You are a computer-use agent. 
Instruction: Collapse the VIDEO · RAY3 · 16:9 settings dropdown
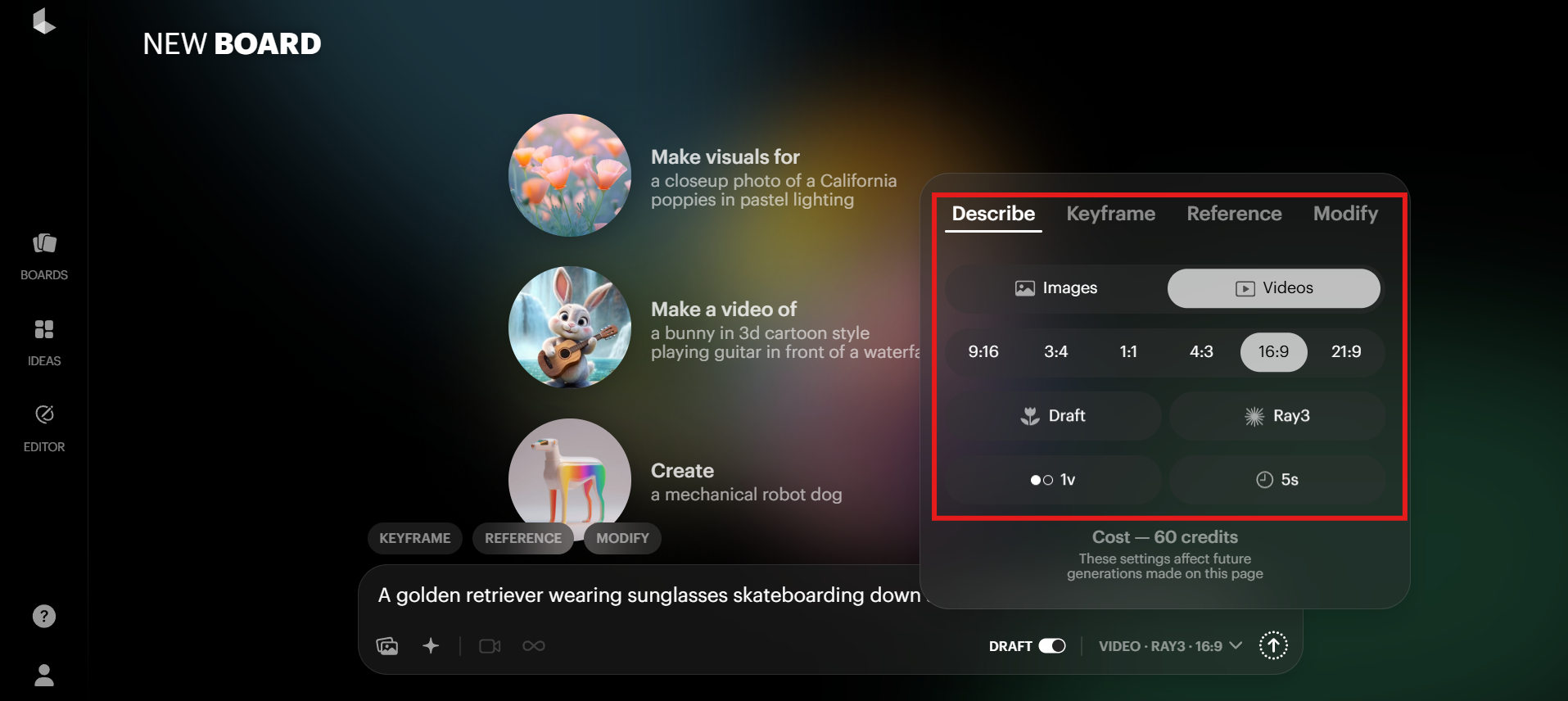click(x=1171, y=646)
